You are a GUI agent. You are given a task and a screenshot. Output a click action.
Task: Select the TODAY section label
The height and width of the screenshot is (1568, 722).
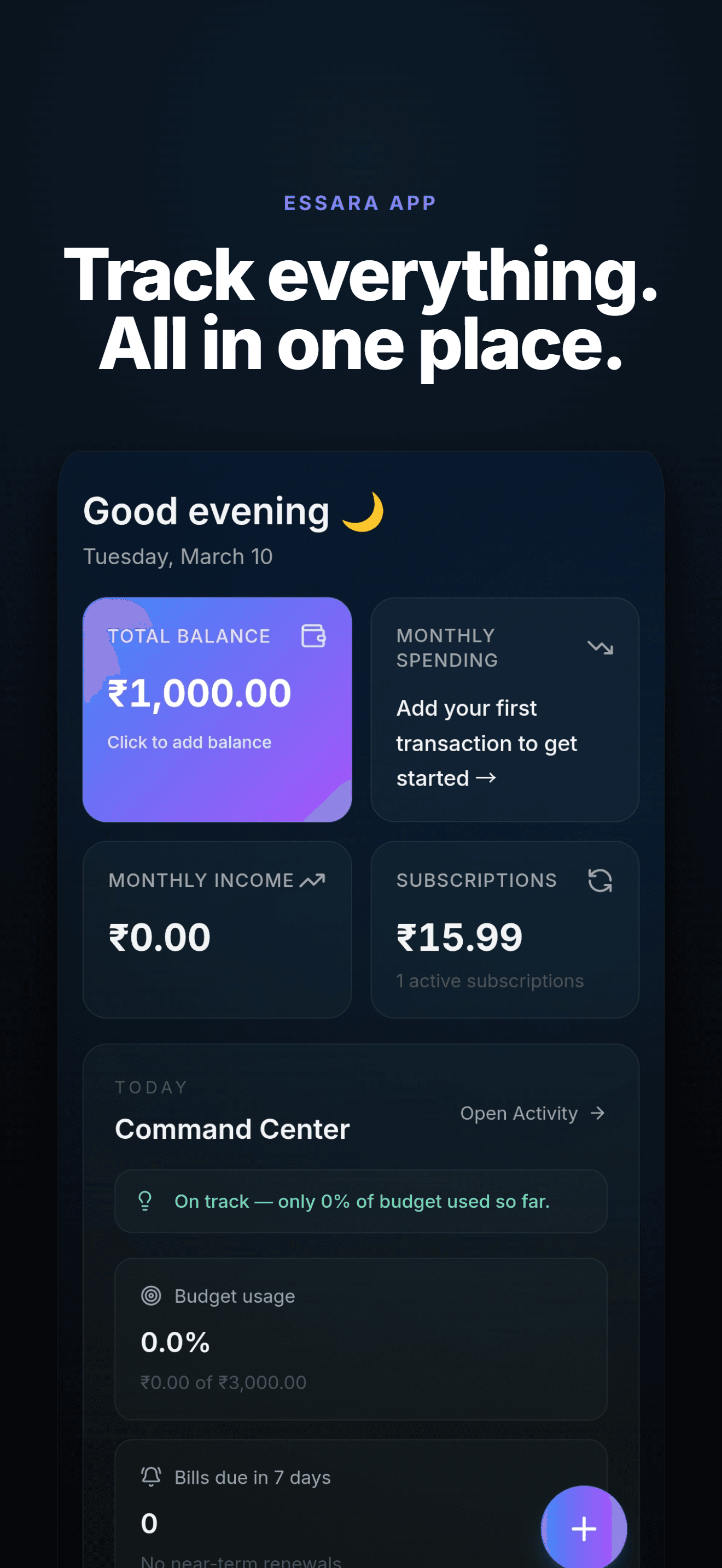tap(150, 1086)
